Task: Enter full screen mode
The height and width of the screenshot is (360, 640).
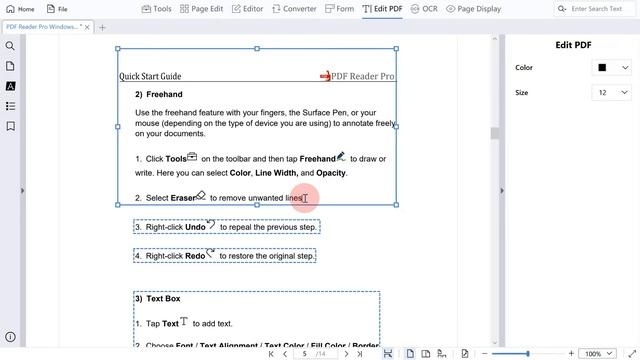Action: [x=632, y=354]
